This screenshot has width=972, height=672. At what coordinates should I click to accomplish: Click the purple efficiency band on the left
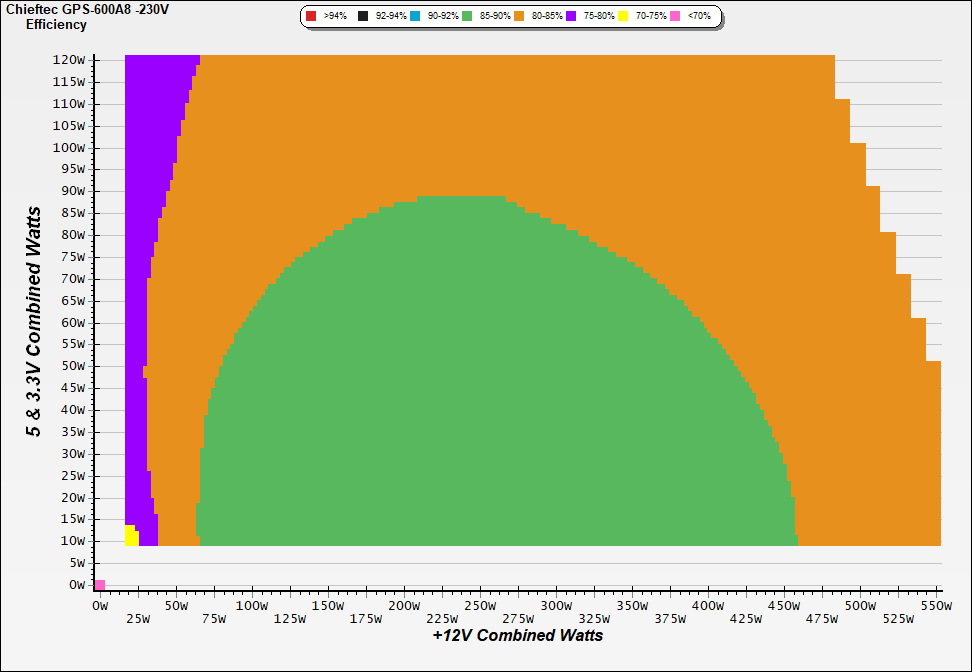[137, 300]
